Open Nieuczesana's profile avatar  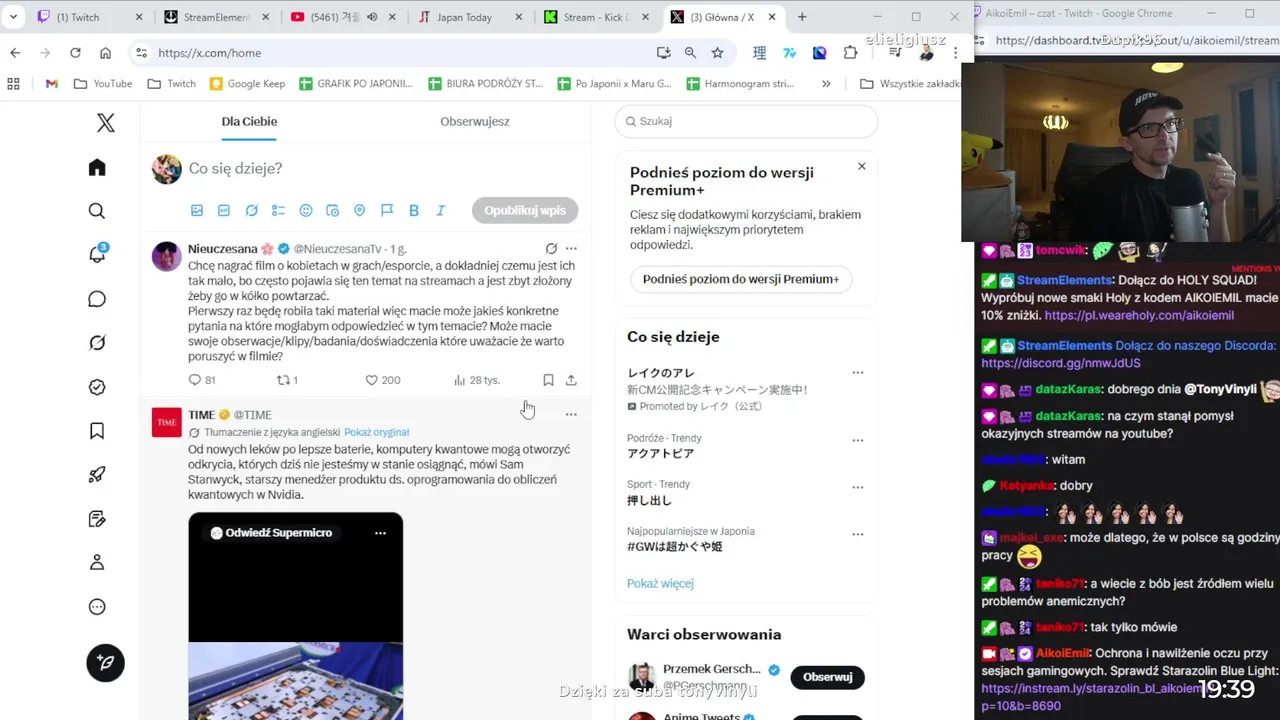167,256
